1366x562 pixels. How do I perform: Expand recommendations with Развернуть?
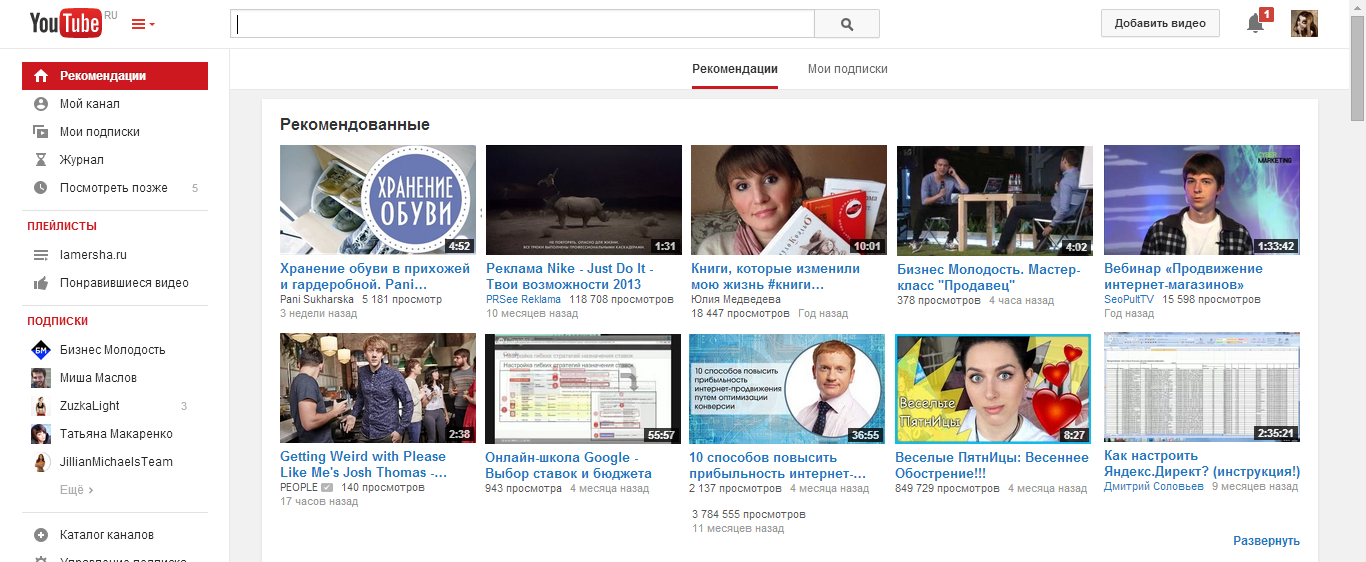pos(1266,541)
